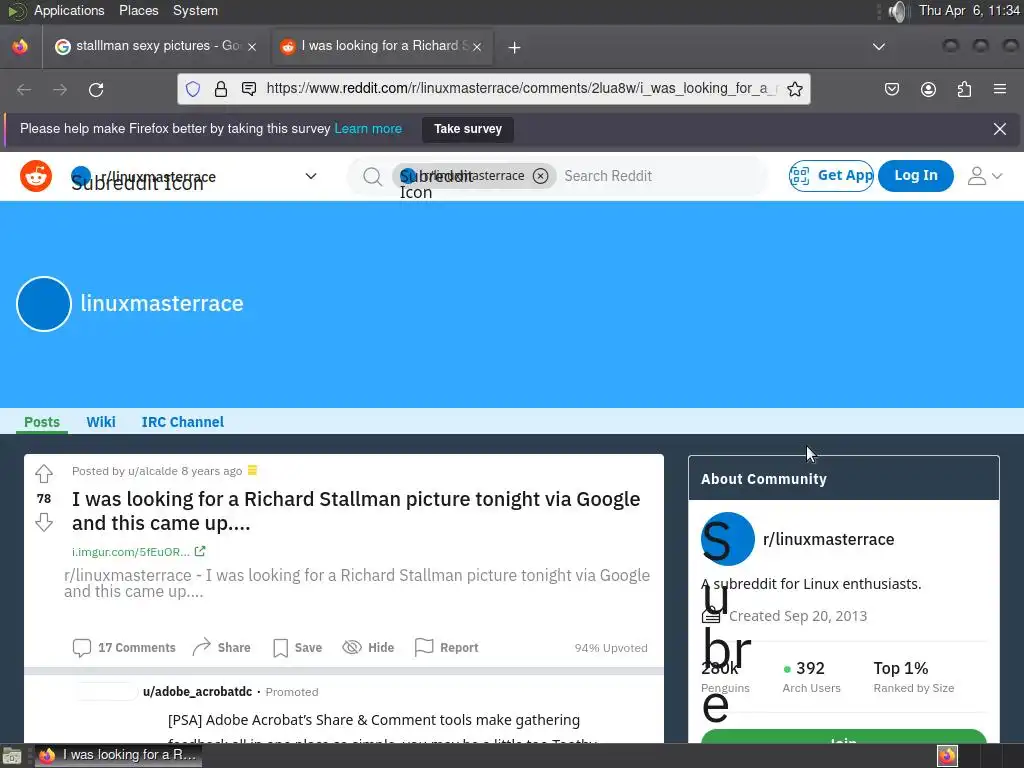Viewport: 1024px width, 768px height.
Task: Reload the page with the refresh icon
Action: 96,89
